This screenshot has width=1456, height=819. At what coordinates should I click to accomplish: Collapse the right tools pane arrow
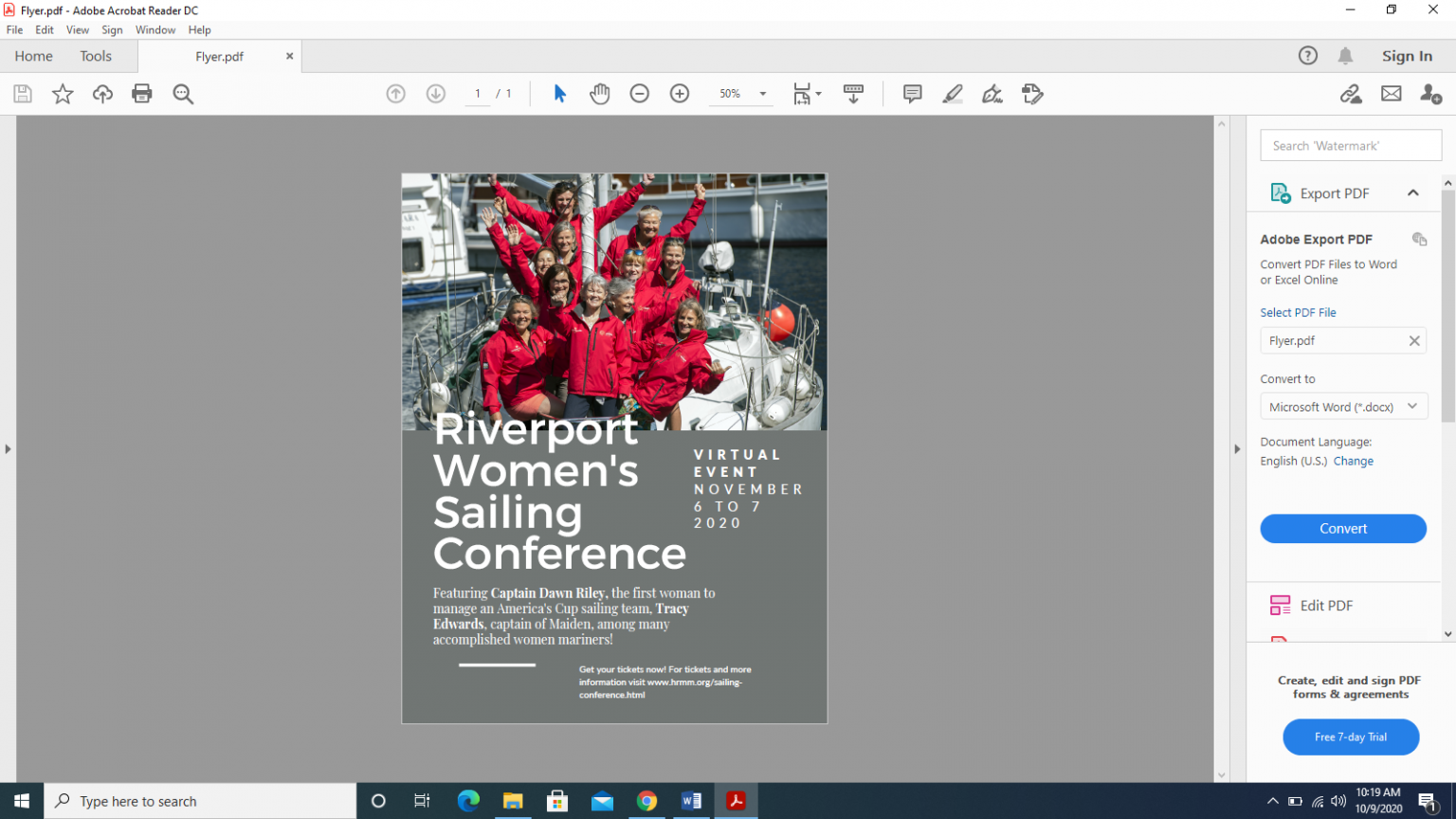tap(1237, 449)
